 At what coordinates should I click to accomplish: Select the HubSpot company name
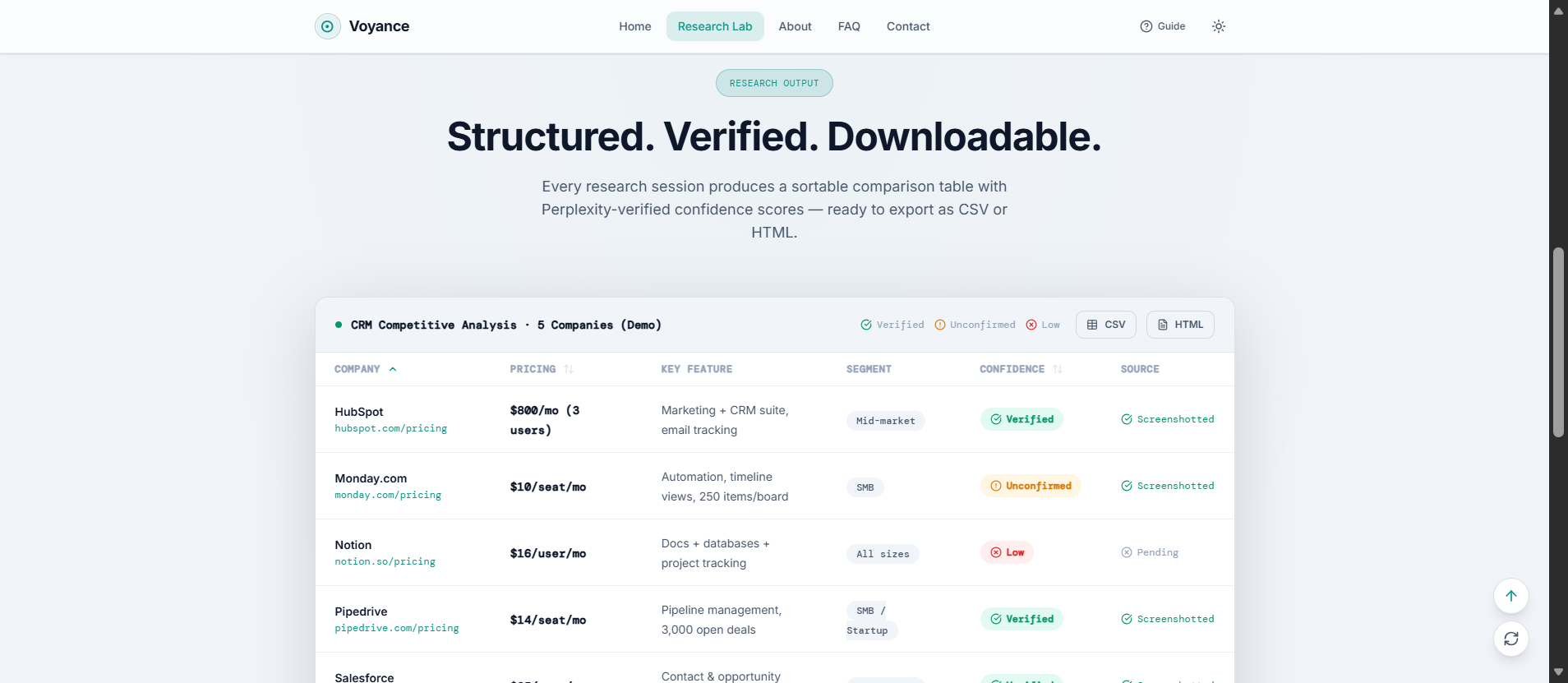pyautogui.click(x=359, y=412)
